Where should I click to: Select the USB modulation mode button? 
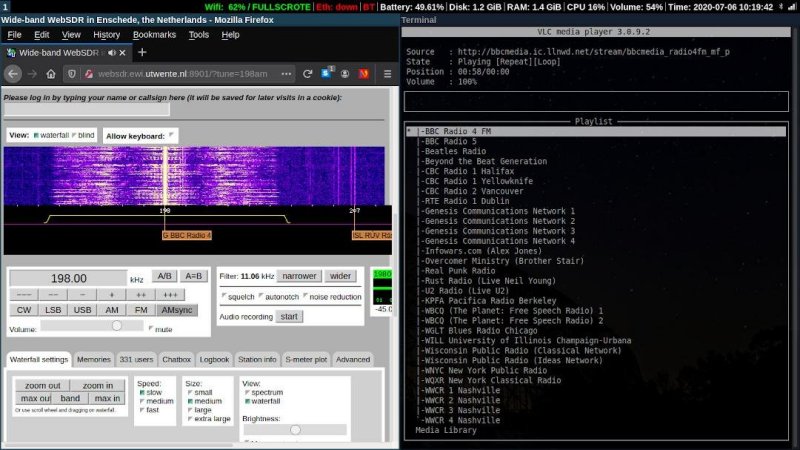[82, 310]
